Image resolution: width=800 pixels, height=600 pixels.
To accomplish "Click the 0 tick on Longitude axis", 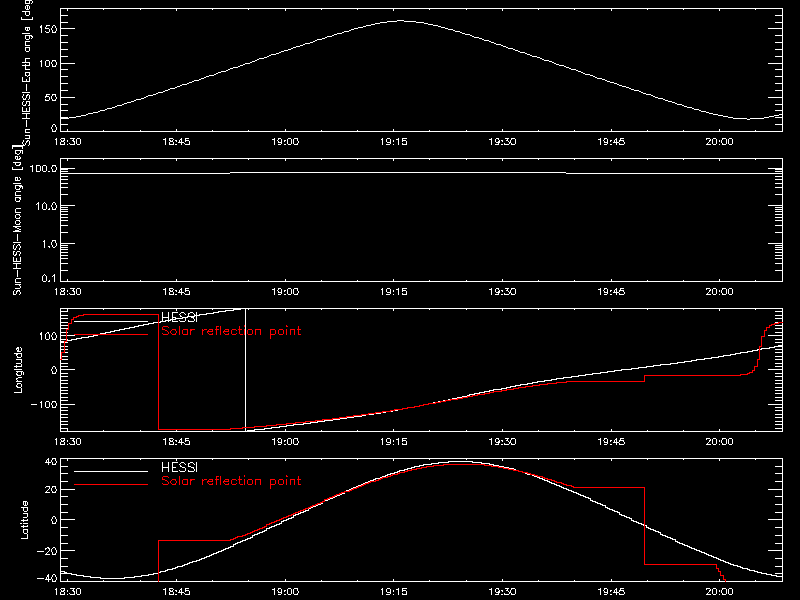I will tap(54, 370).
